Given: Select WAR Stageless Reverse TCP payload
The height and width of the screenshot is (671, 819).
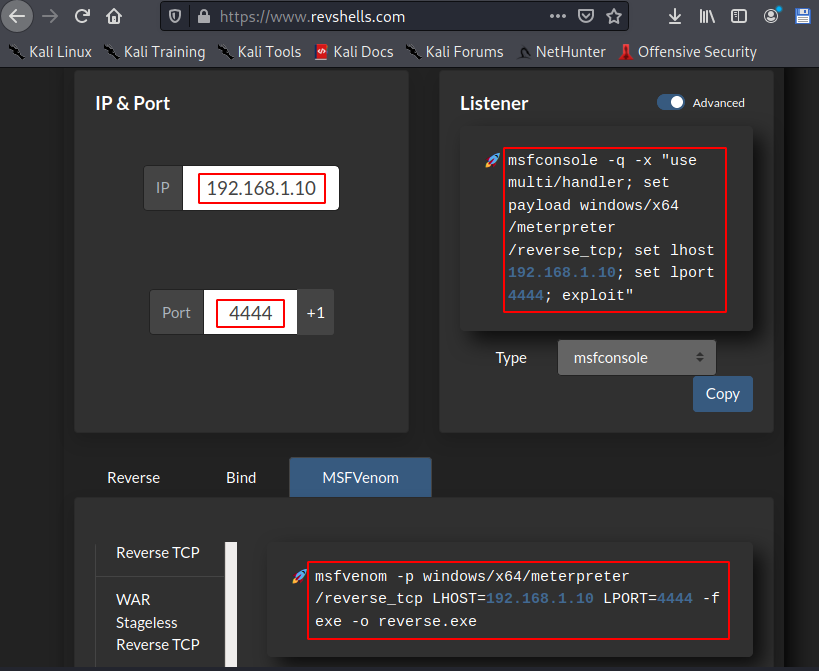Looking at the screenshot, I should (158, 622).
